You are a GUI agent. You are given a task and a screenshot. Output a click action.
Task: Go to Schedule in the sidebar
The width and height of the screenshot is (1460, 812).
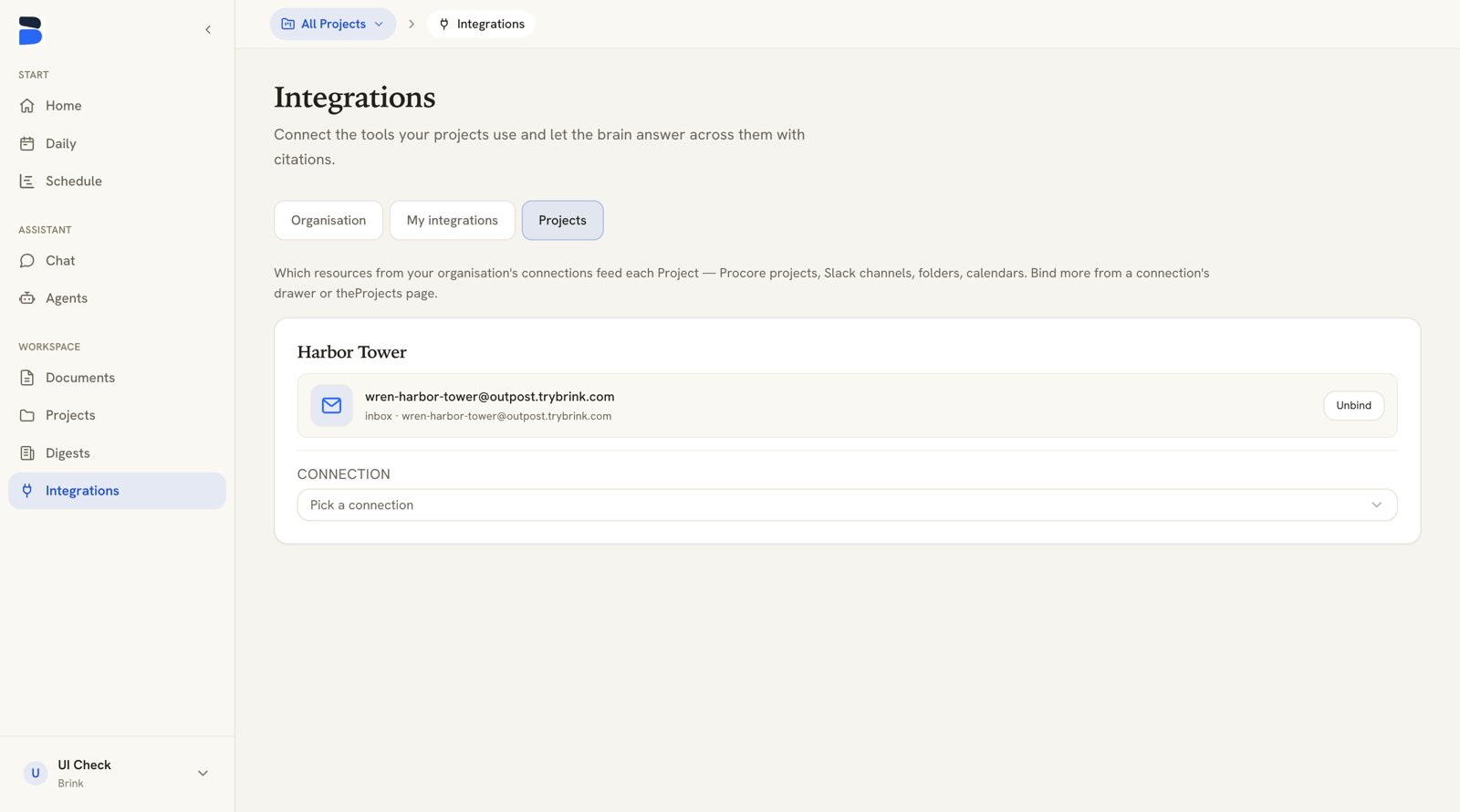[x=117, y=182]
